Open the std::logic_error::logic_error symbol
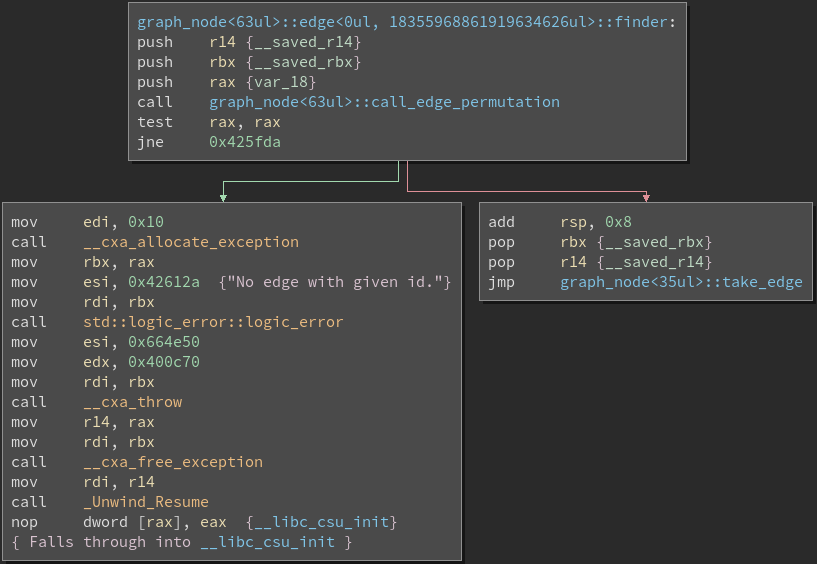The height and width of the screenshot is (564, 817). coord(213,322)
